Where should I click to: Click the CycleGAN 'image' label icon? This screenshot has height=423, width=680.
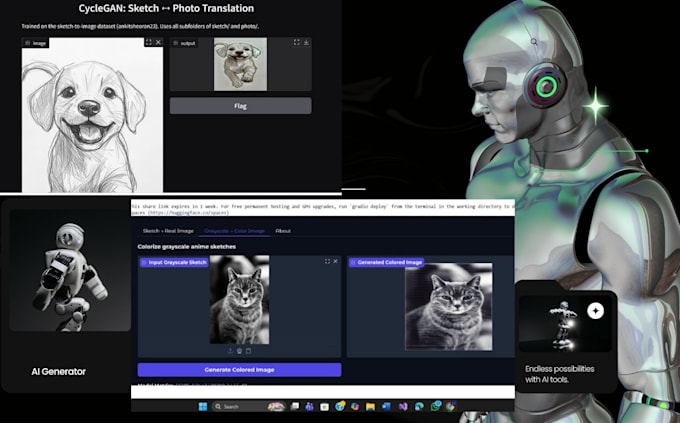point(27,43)
